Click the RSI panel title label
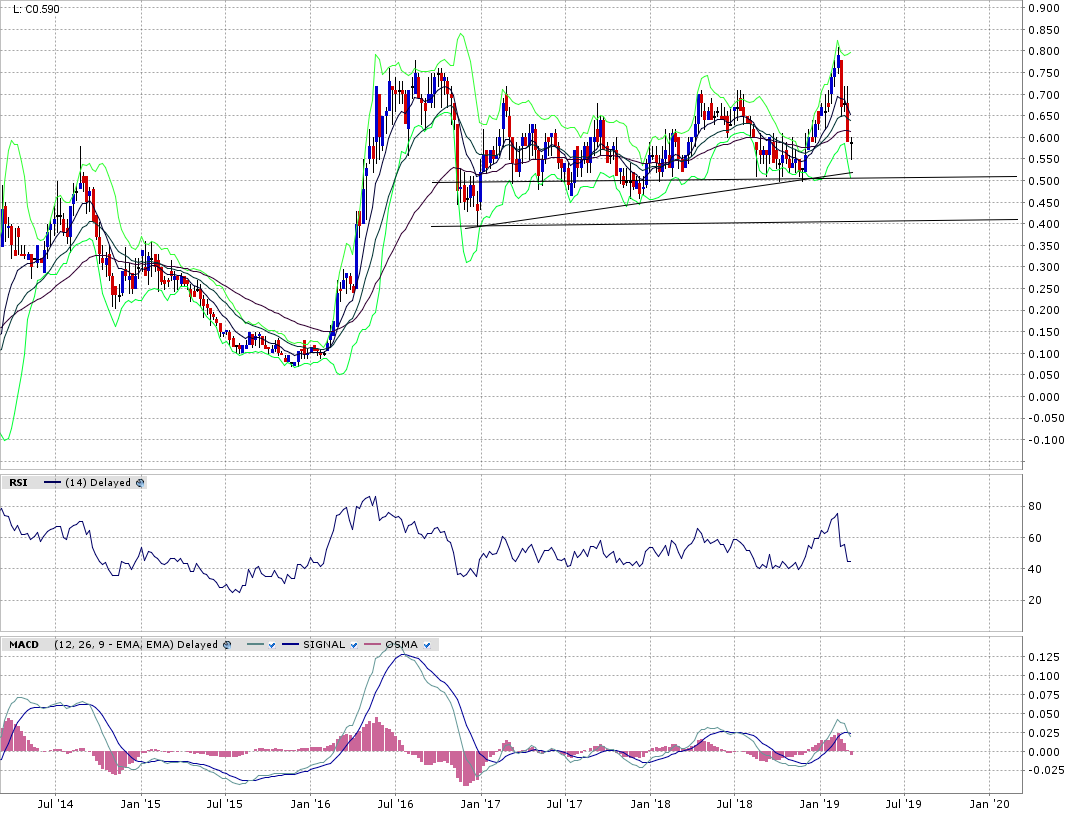 coord(18,483)
